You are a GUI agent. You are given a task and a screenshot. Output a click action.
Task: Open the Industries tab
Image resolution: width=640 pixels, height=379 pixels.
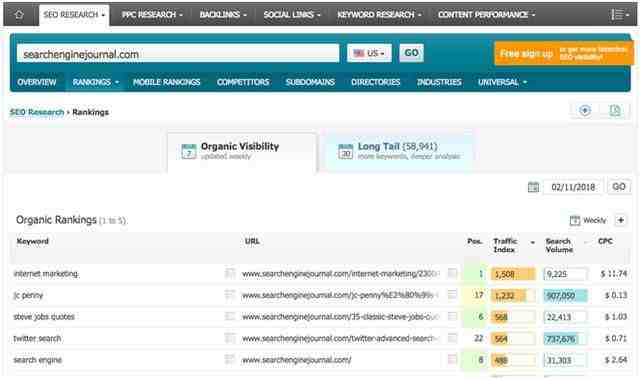pos(439,82)
